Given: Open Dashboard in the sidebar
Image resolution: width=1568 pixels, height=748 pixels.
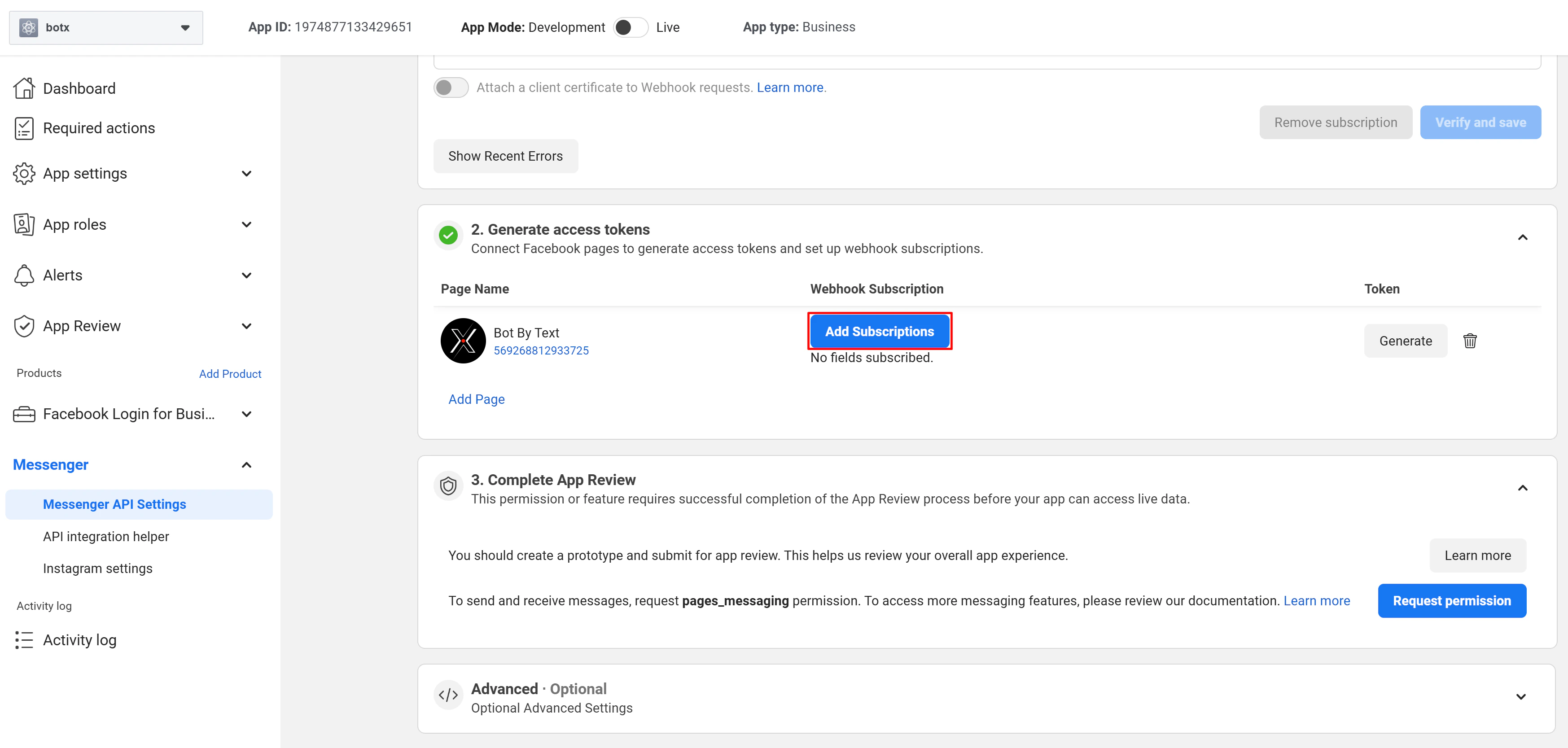Looking at the screenshot, I should click(79, 88).
